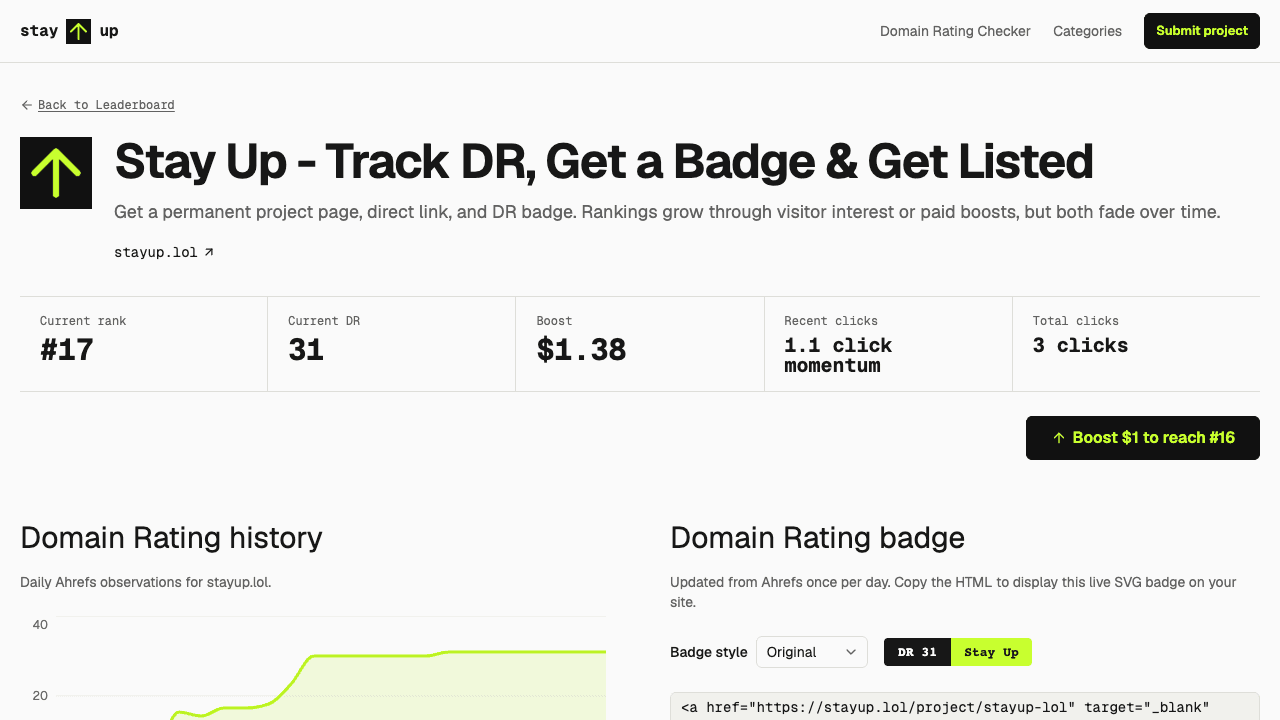
Task: Click the stay text in header logo
Action: 39,31
